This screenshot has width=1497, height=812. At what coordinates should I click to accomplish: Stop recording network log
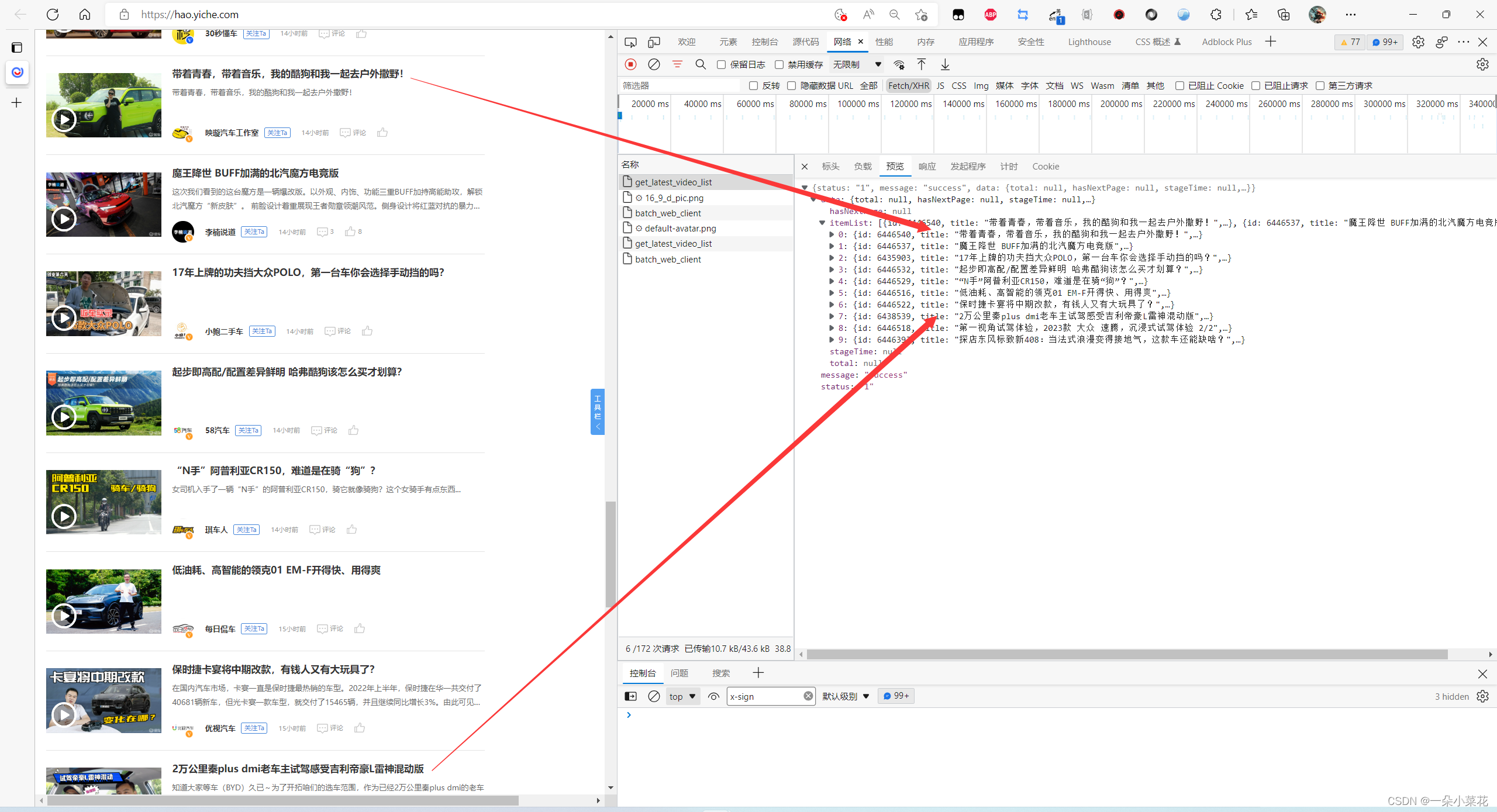click(630, 64)
